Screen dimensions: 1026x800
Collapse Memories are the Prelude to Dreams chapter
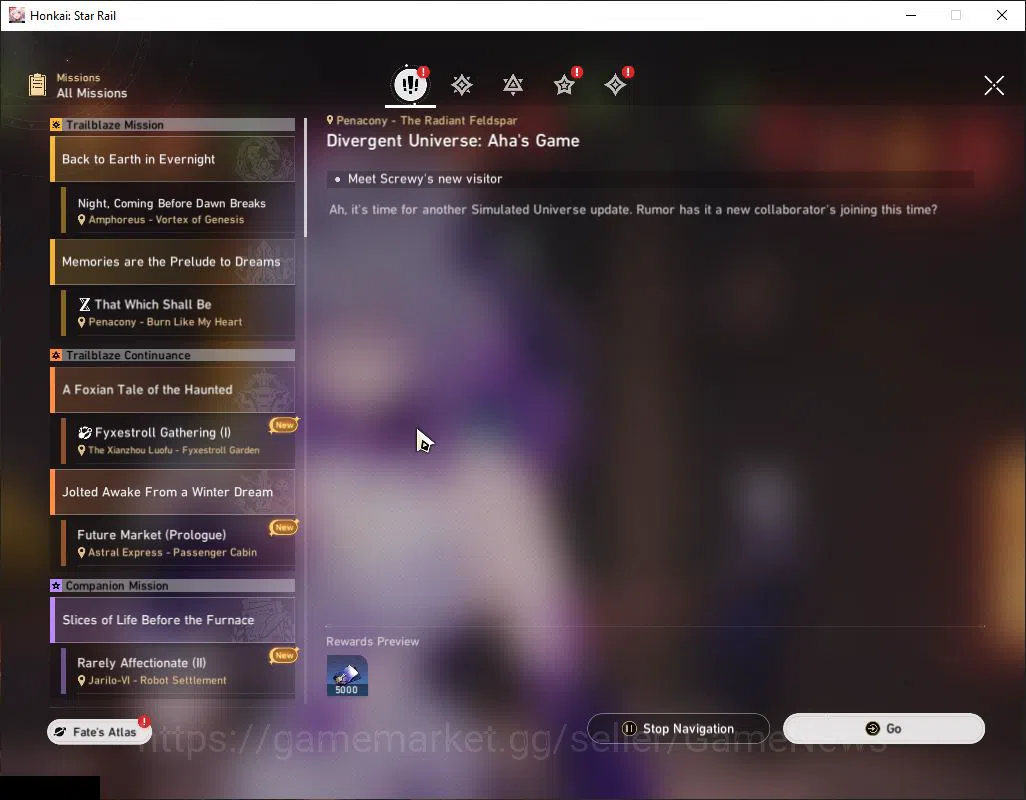173,262
